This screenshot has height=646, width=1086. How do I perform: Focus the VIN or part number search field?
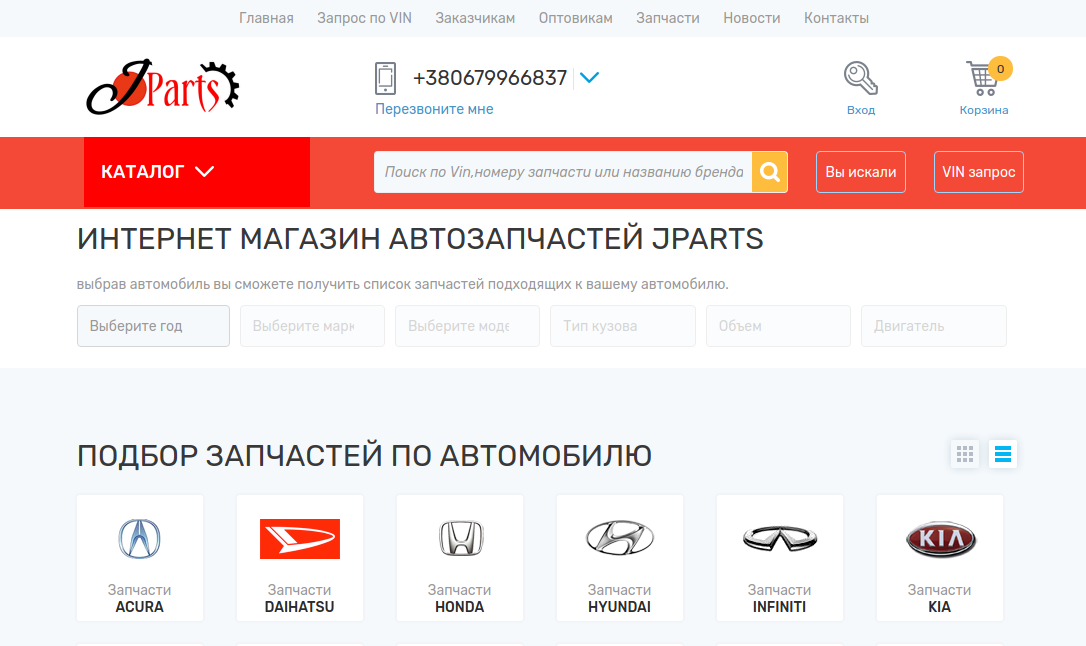[563, 172]
